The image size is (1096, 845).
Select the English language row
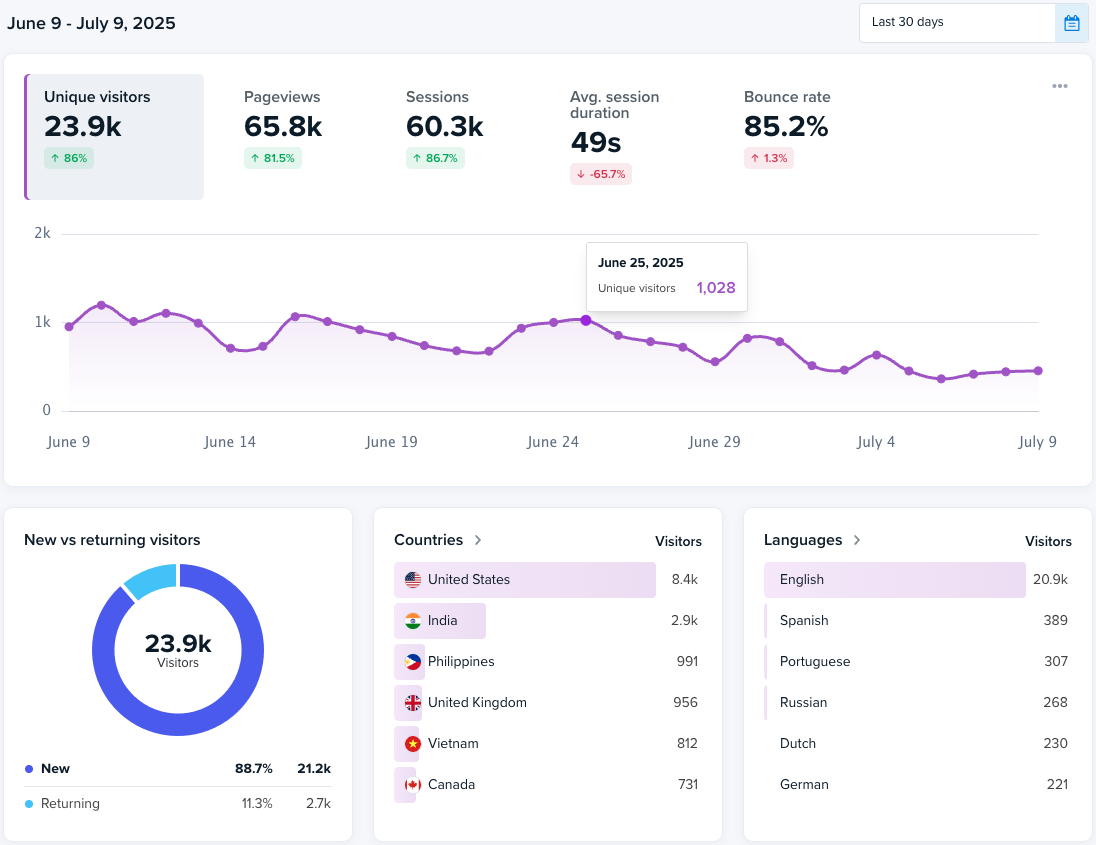[x=894, y=579]
